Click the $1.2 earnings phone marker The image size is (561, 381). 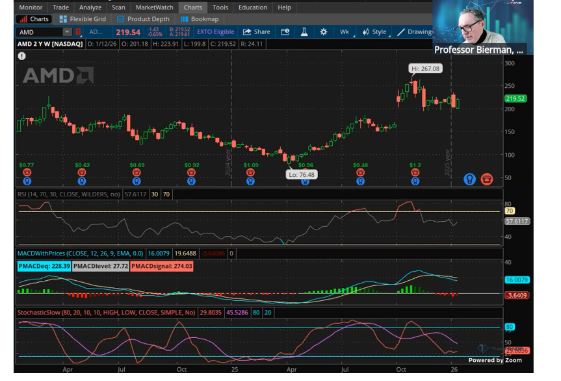point(415,172)
